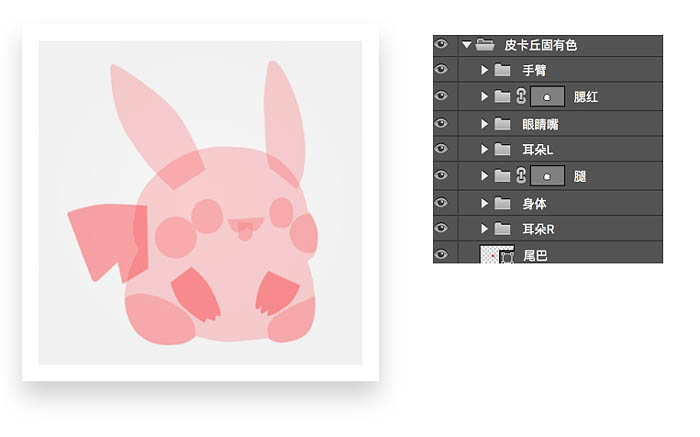This screenshot has width=700, height=437.
Task: Click the 耳朵L folder icon
Action: (503, 150)
